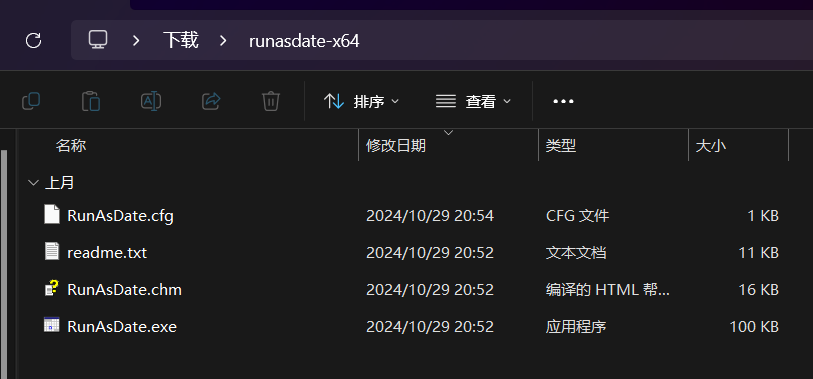
Task: Click the 应用程序 type cell
Action: click(576, 327)
